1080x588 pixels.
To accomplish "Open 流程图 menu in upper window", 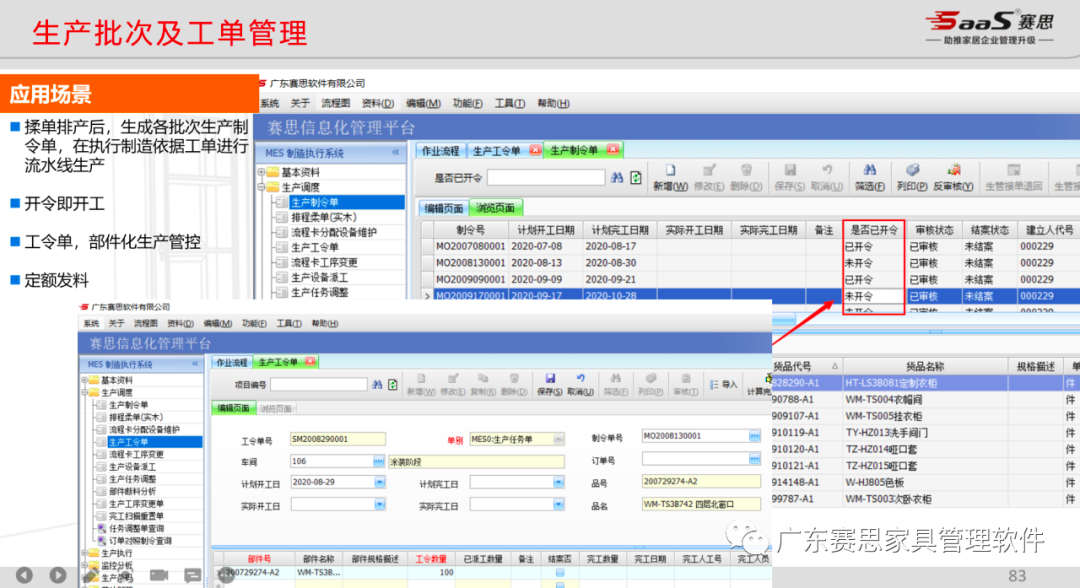I will 335,103.
